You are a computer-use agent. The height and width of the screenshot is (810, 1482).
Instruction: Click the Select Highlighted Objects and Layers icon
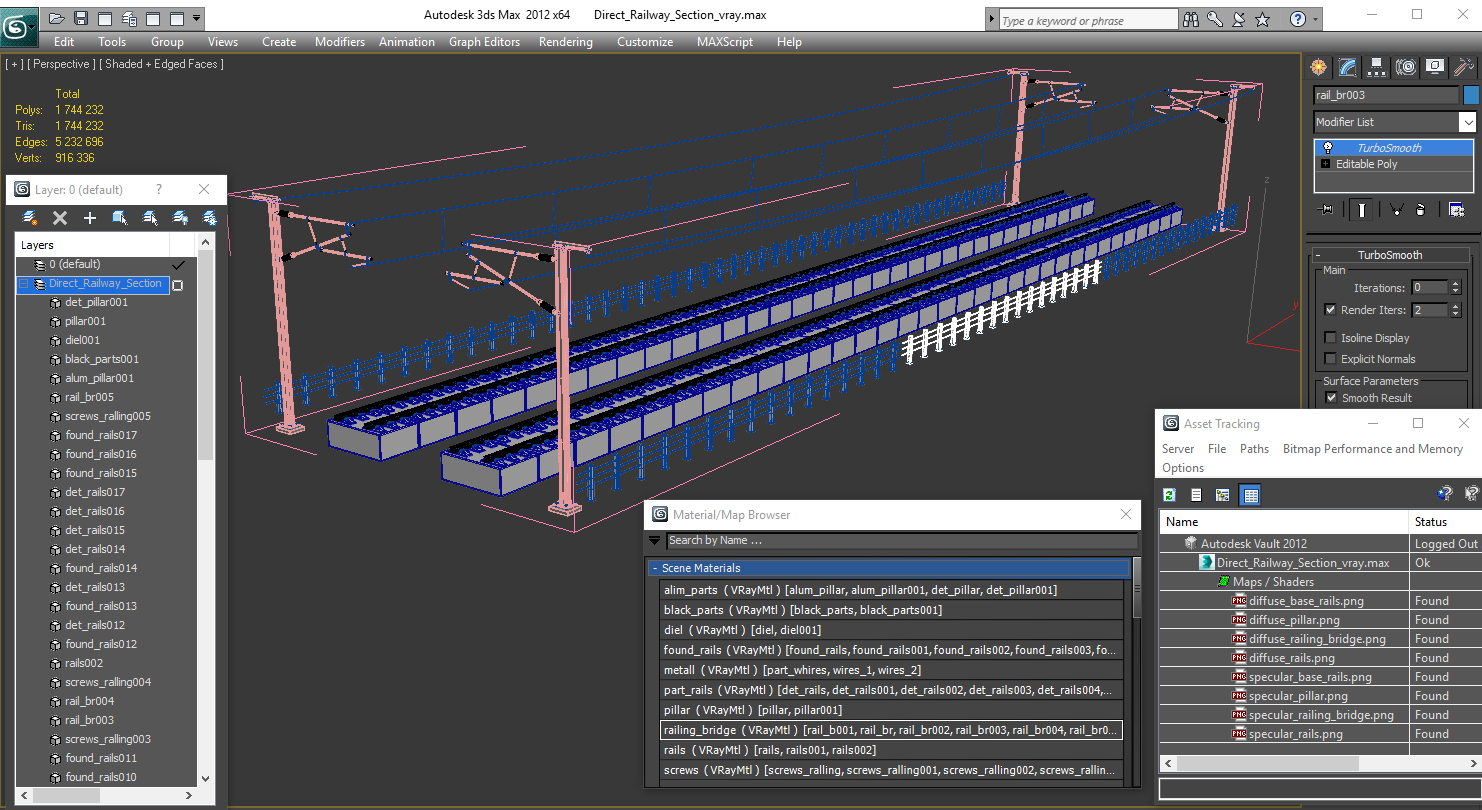click(120, 218)
